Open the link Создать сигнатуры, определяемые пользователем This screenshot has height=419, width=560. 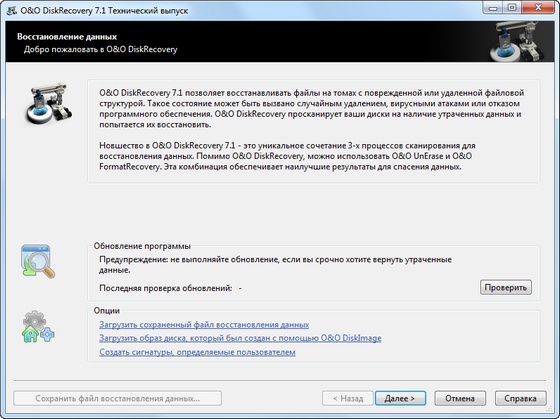coord(197,352)
